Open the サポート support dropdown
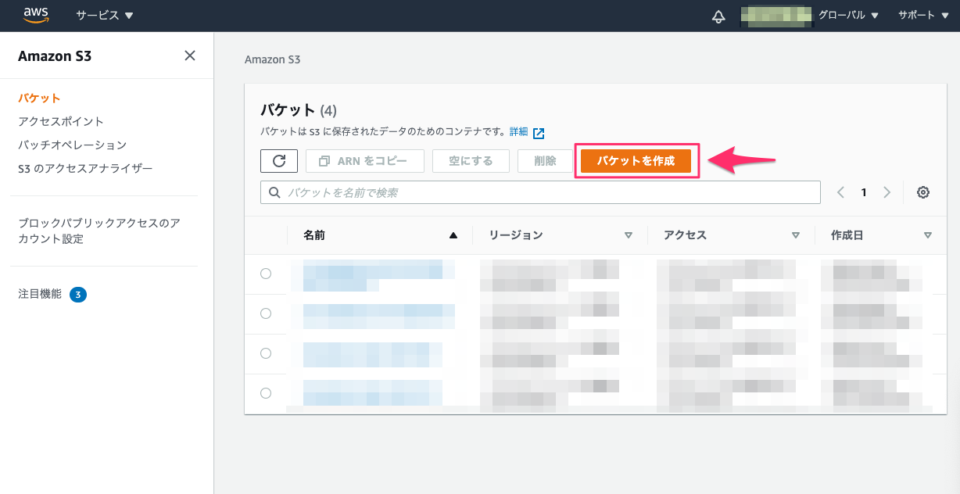Viewport: 960px width, 494px height. click(x=923, y=15)
